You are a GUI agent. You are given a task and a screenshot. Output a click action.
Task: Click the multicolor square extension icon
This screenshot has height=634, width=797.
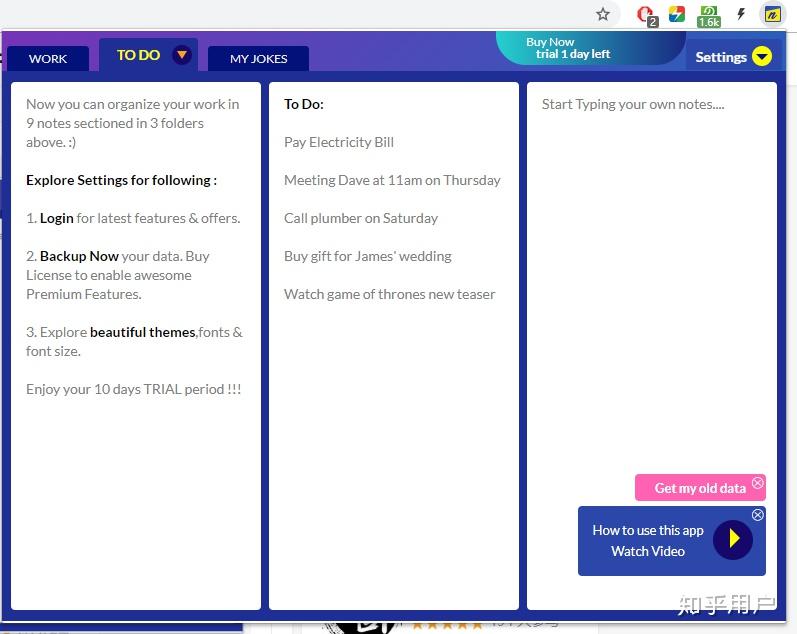tap(677, 14)
